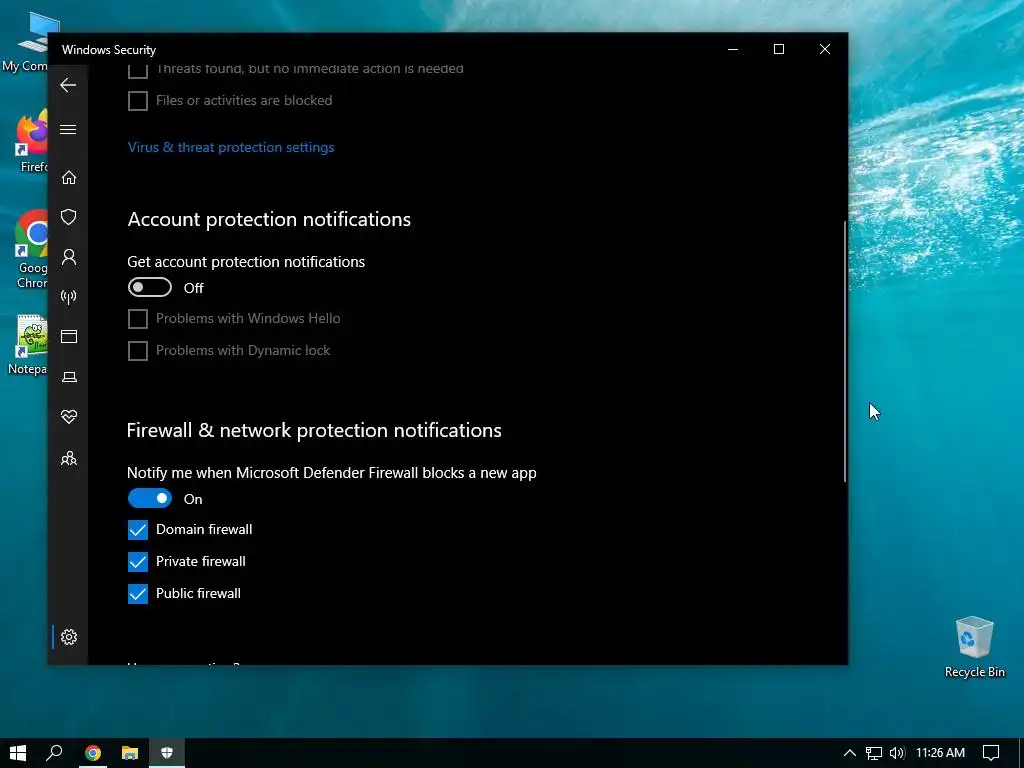This screenshot has height=768, width=1024.
Task: Open File Explorer from taskbar
Action: [x=130, y=753]
